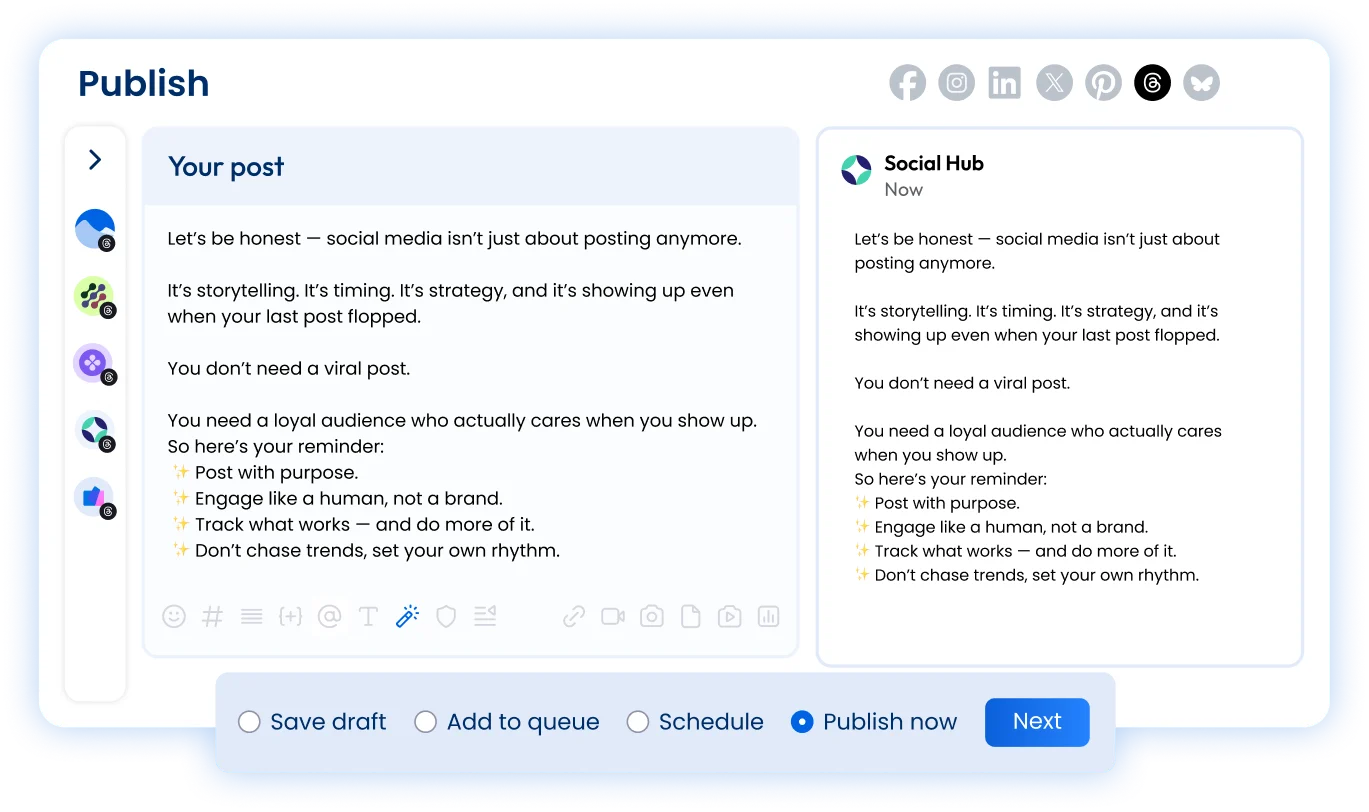Image resolution: width=1369 pixels, height=812 pixels.
Task: Open the poll creation icon
Action: 767,616
